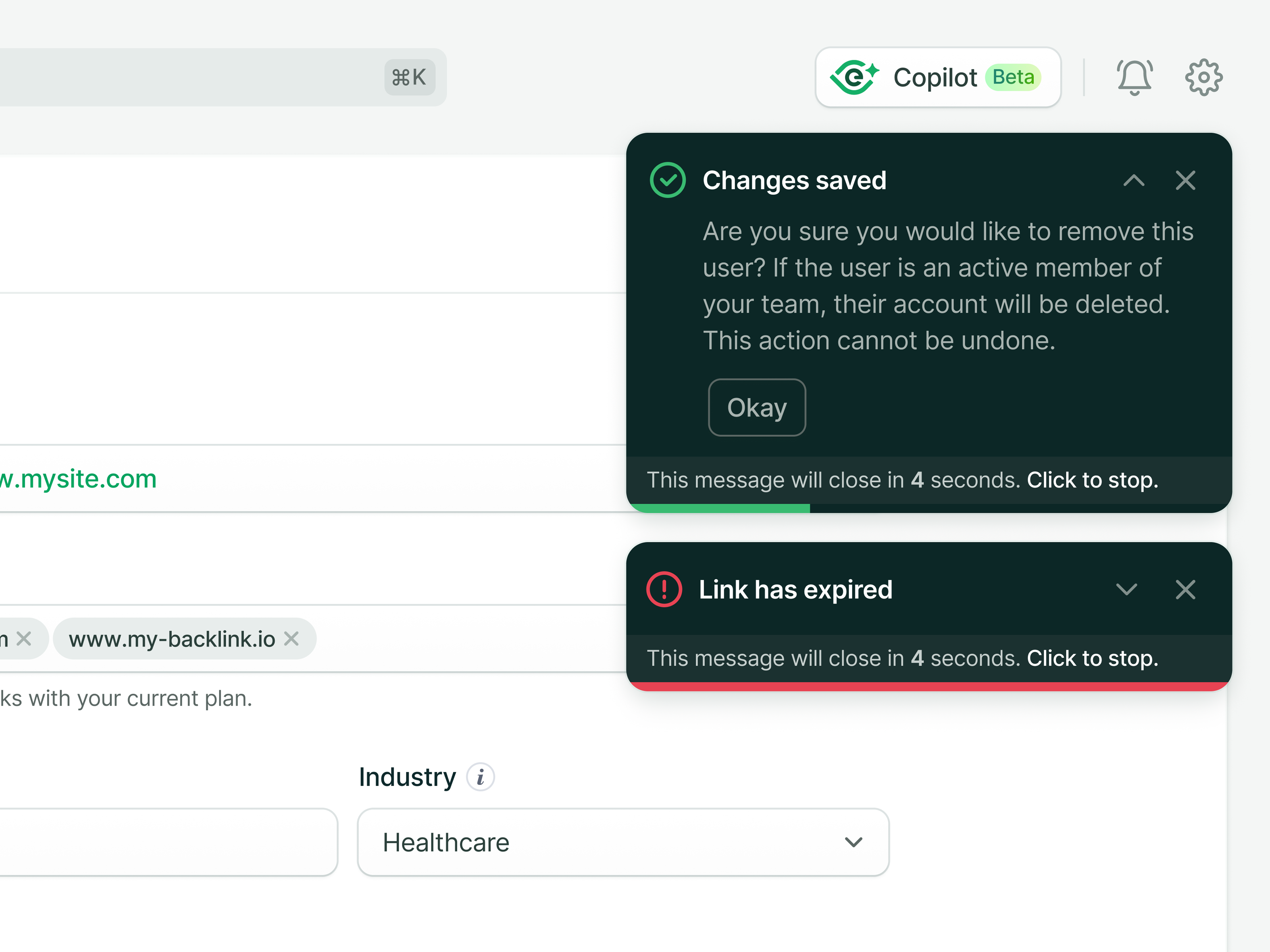Image resolution: width=1270 pixels, height=952 pixels.
Task: Click the green check icon on Changes saved
Action: coord(668,180)
